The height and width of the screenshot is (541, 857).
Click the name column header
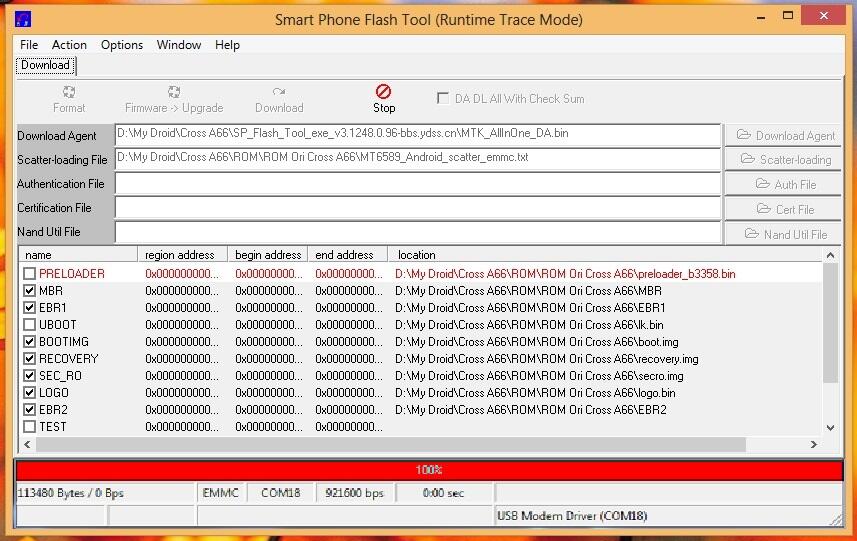78,255
